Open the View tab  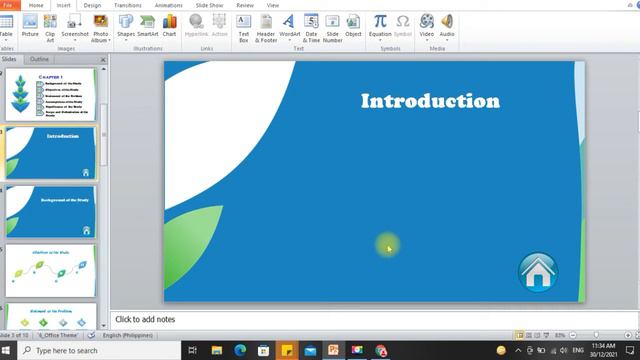point(273,5)
